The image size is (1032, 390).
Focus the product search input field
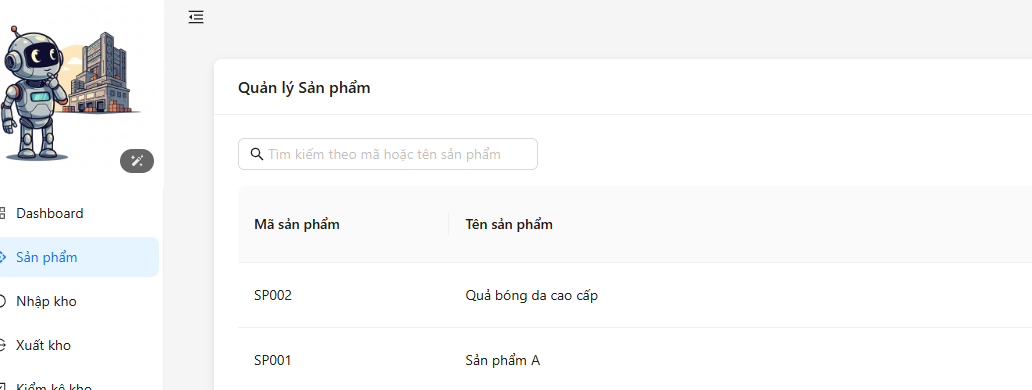(x=388, y=154)
